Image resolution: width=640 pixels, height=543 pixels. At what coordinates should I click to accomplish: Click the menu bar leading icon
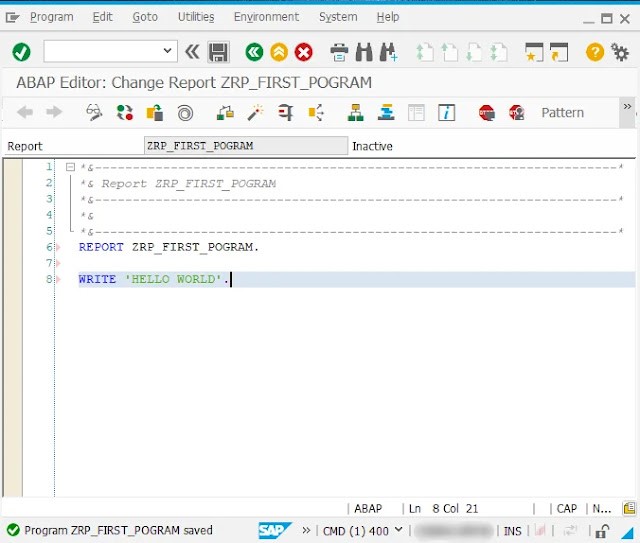(13, 17)
